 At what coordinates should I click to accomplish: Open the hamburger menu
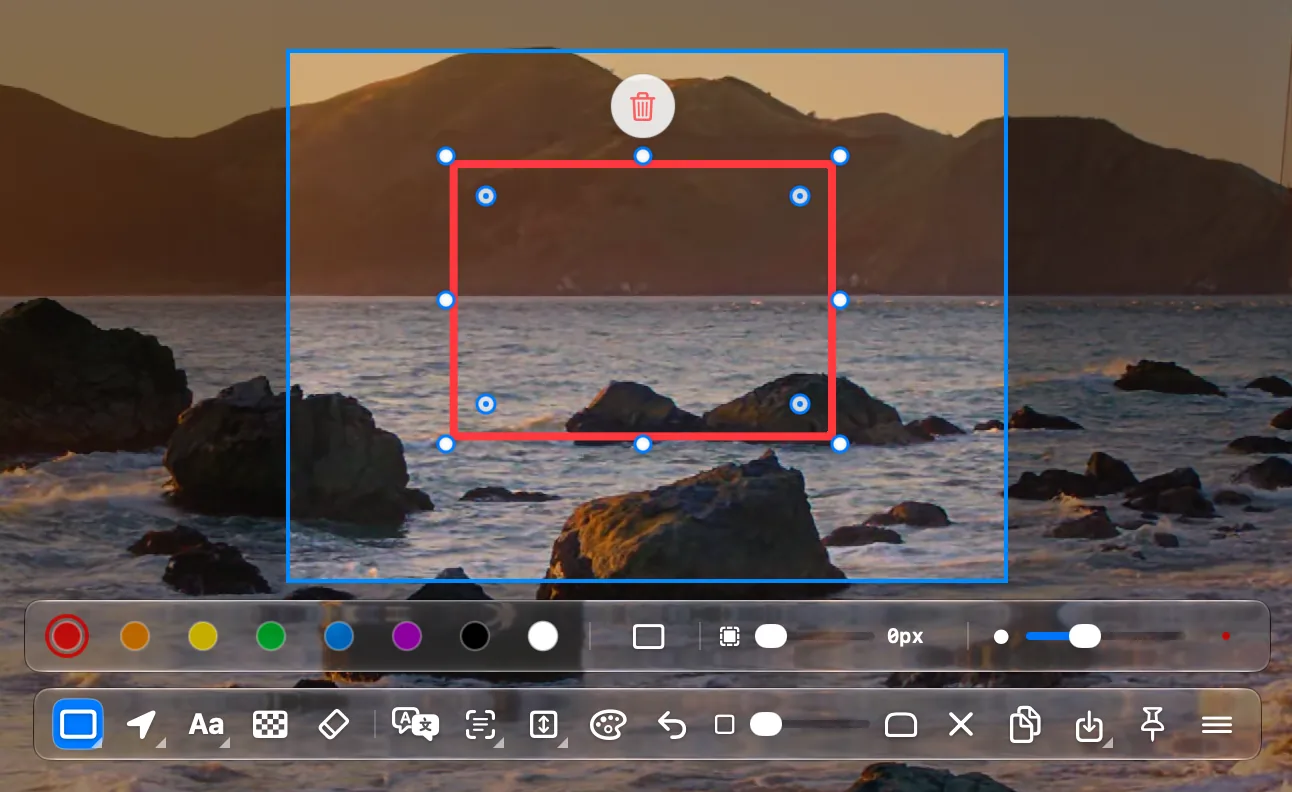(1217, 725)
